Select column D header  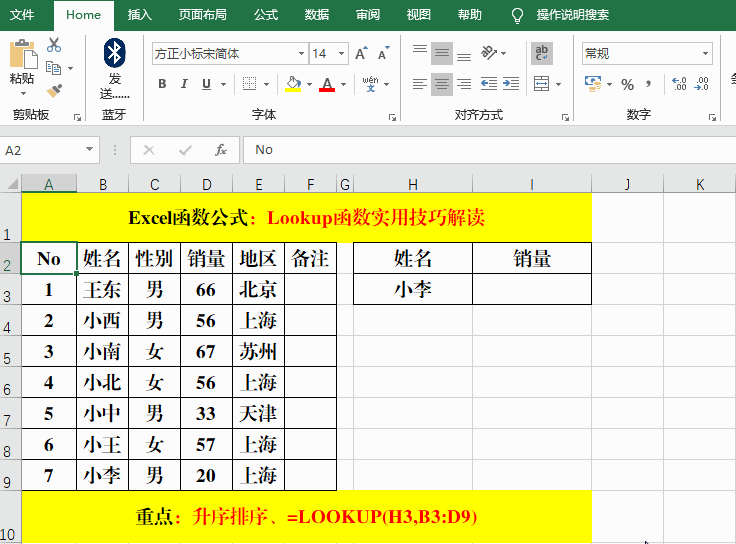coord(207,184)
